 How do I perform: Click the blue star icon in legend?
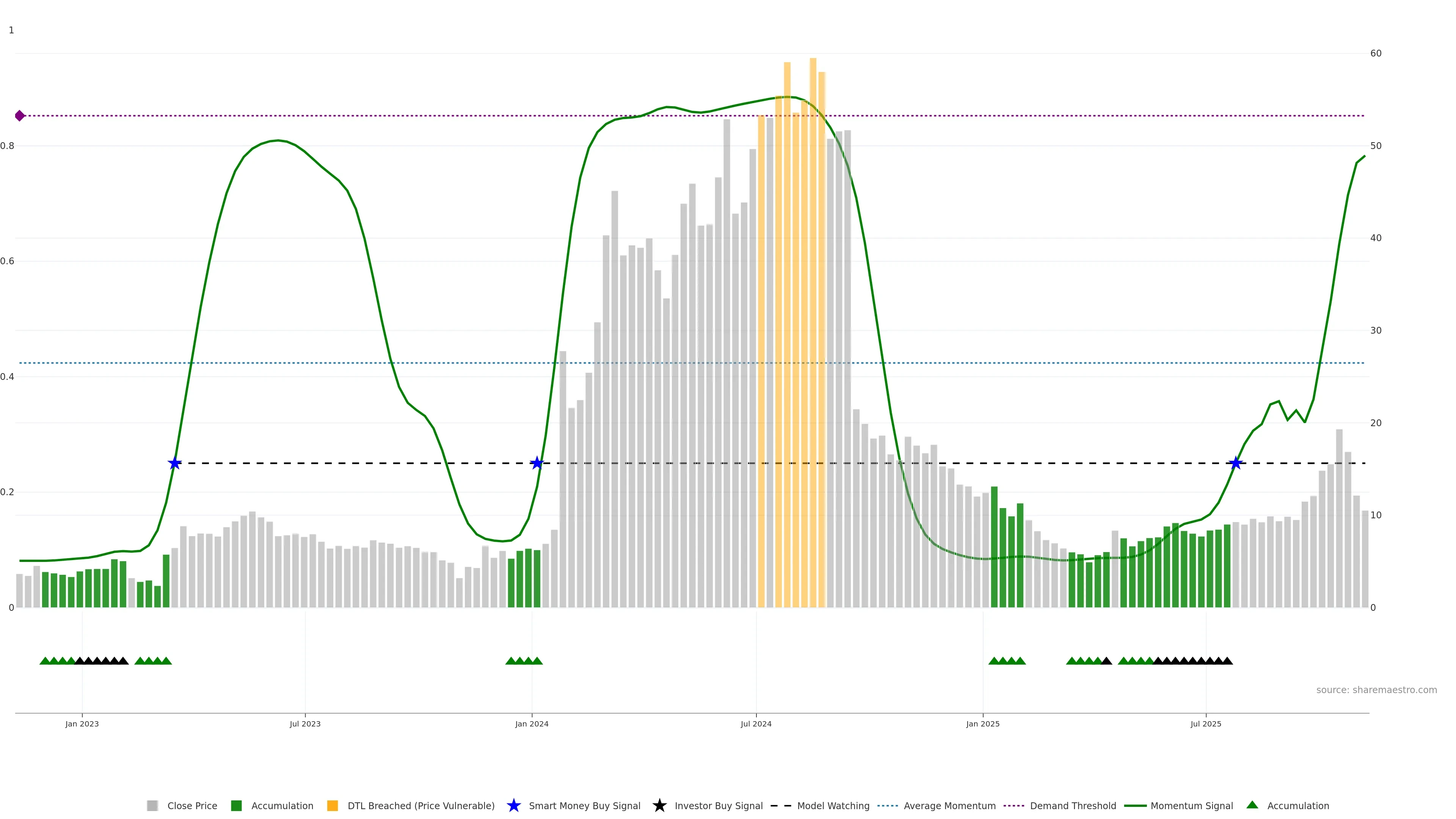click(513, 806)
